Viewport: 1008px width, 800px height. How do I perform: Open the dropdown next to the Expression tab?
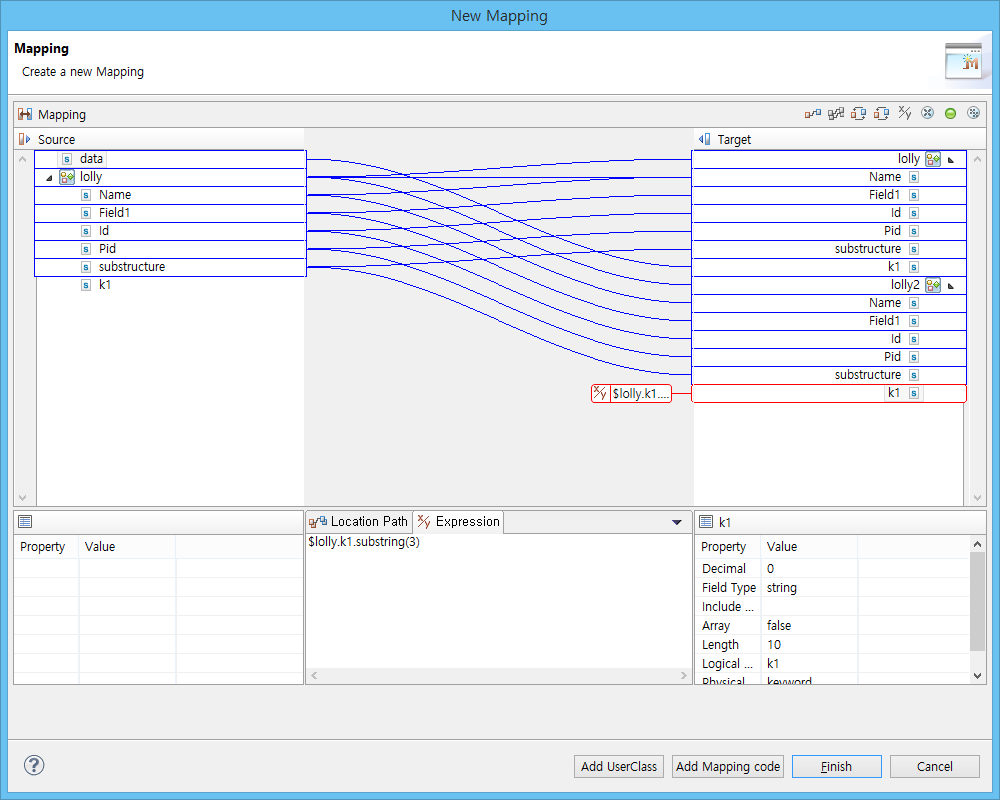(677, 521)
